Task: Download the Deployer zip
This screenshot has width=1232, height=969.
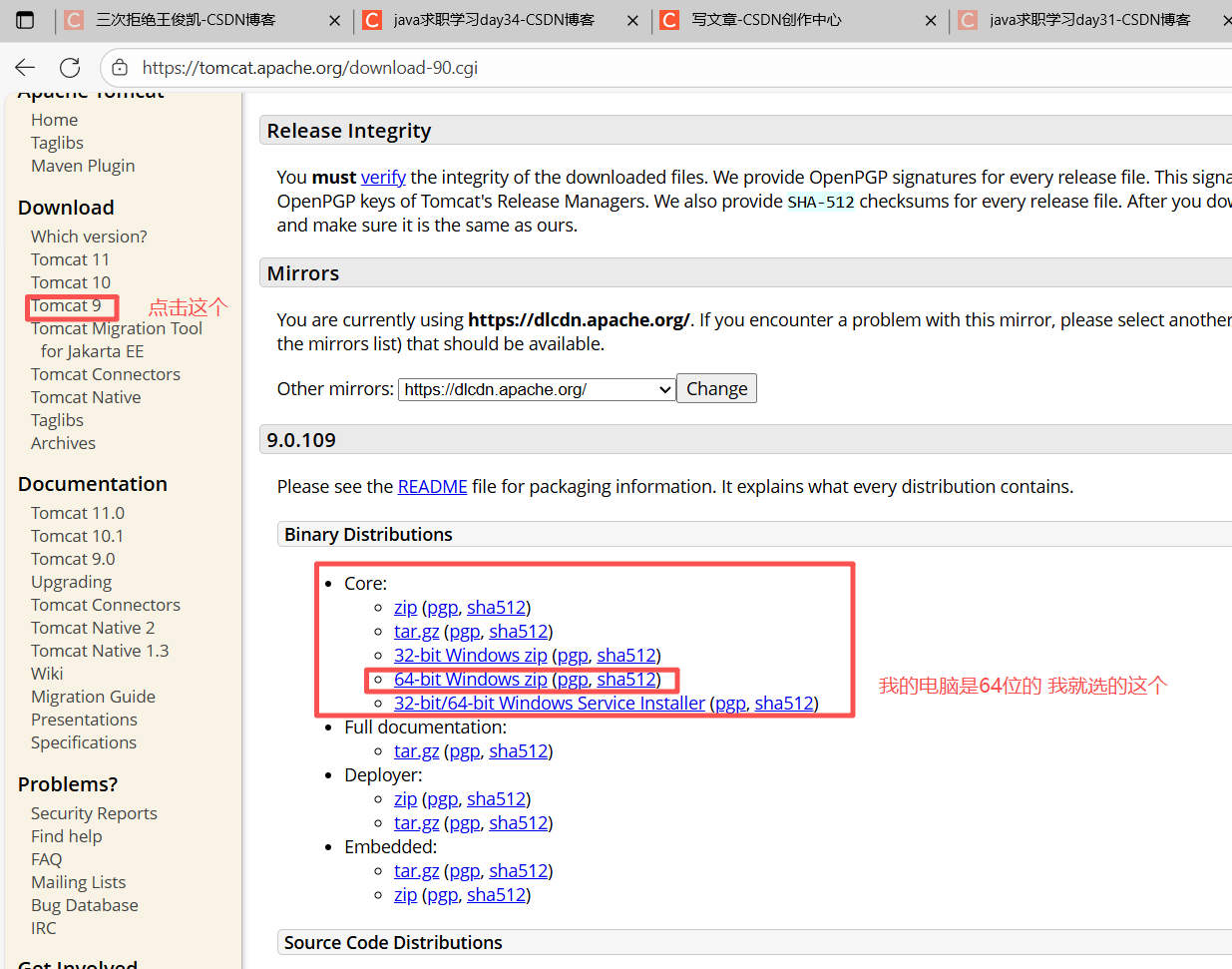Action: point(405,798)
